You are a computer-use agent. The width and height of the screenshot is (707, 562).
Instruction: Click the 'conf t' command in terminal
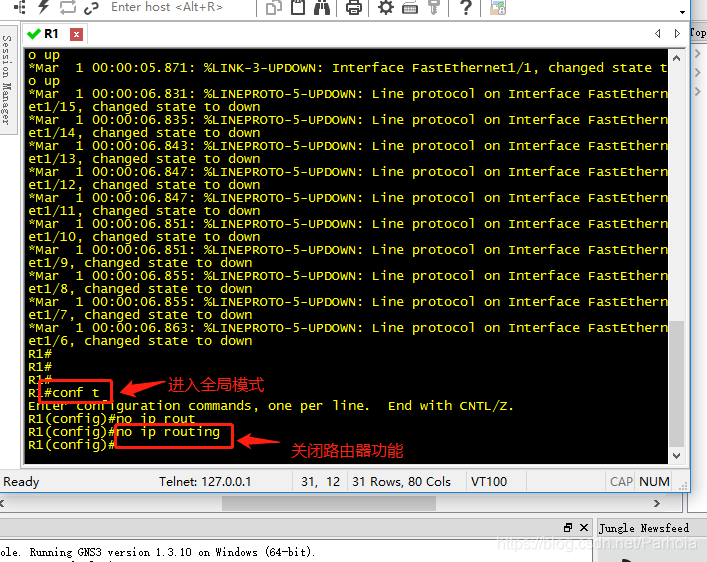click(76, 392)
